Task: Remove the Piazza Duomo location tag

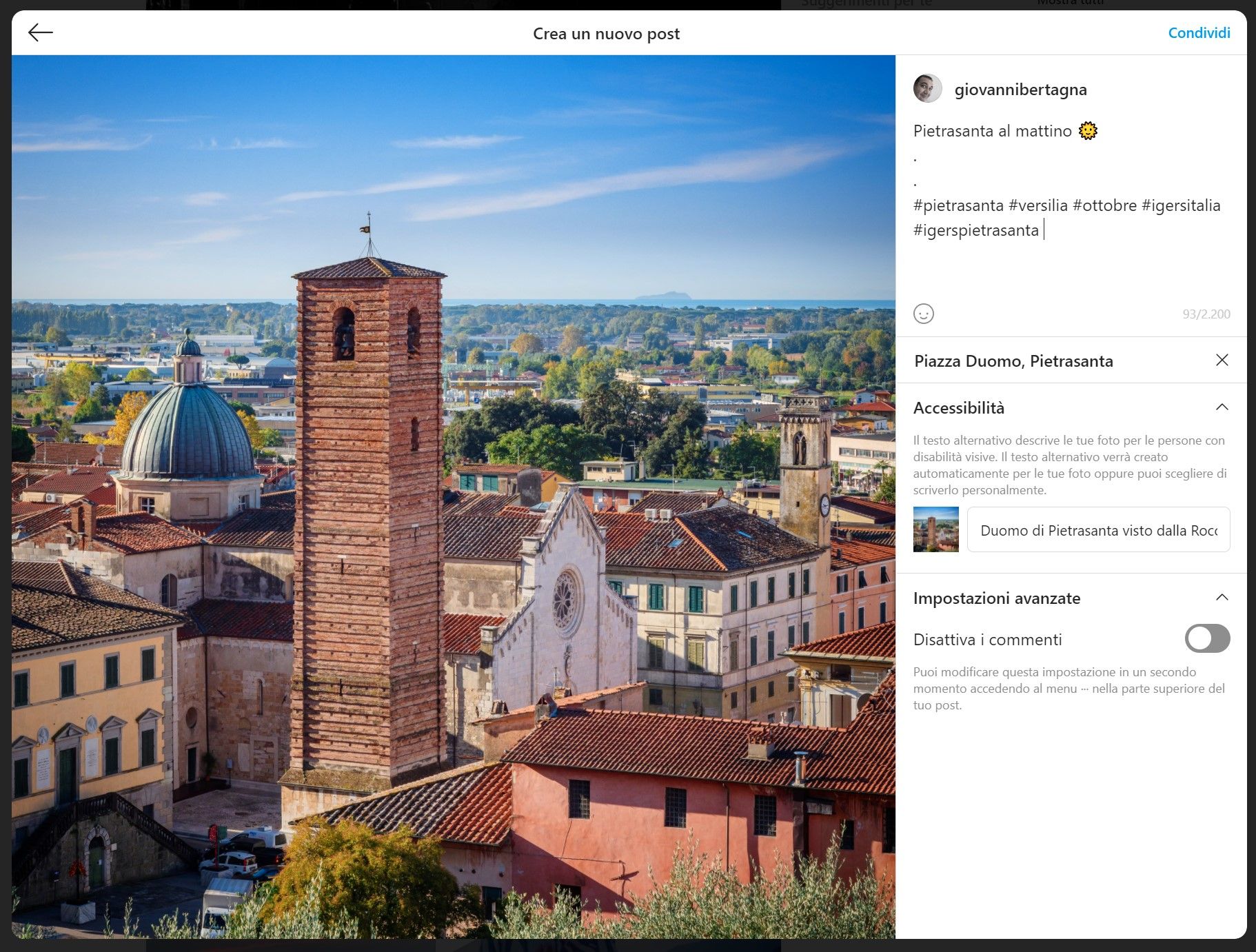Action: coord(1222,360)
